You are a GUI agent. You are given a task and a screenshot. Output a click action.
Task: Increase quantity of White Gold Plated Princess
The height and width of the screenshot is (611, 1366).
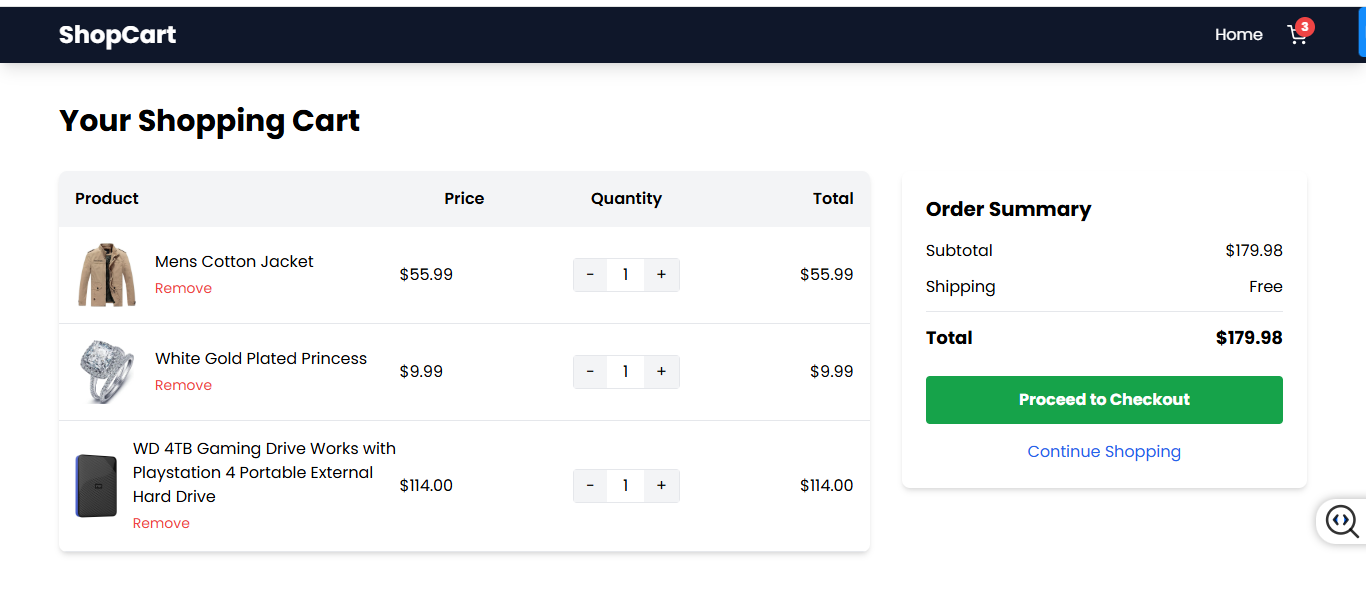[x=661, y=372]
